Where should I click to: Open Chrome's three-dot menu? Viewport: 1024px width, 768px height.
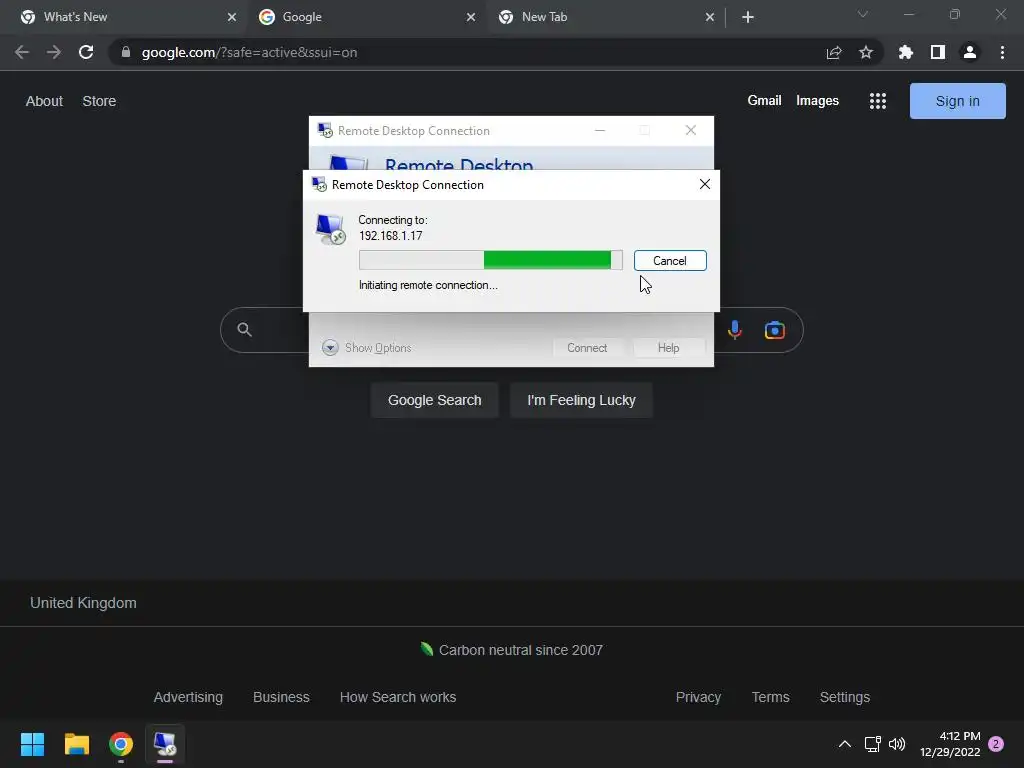[x=1002, y=52]
